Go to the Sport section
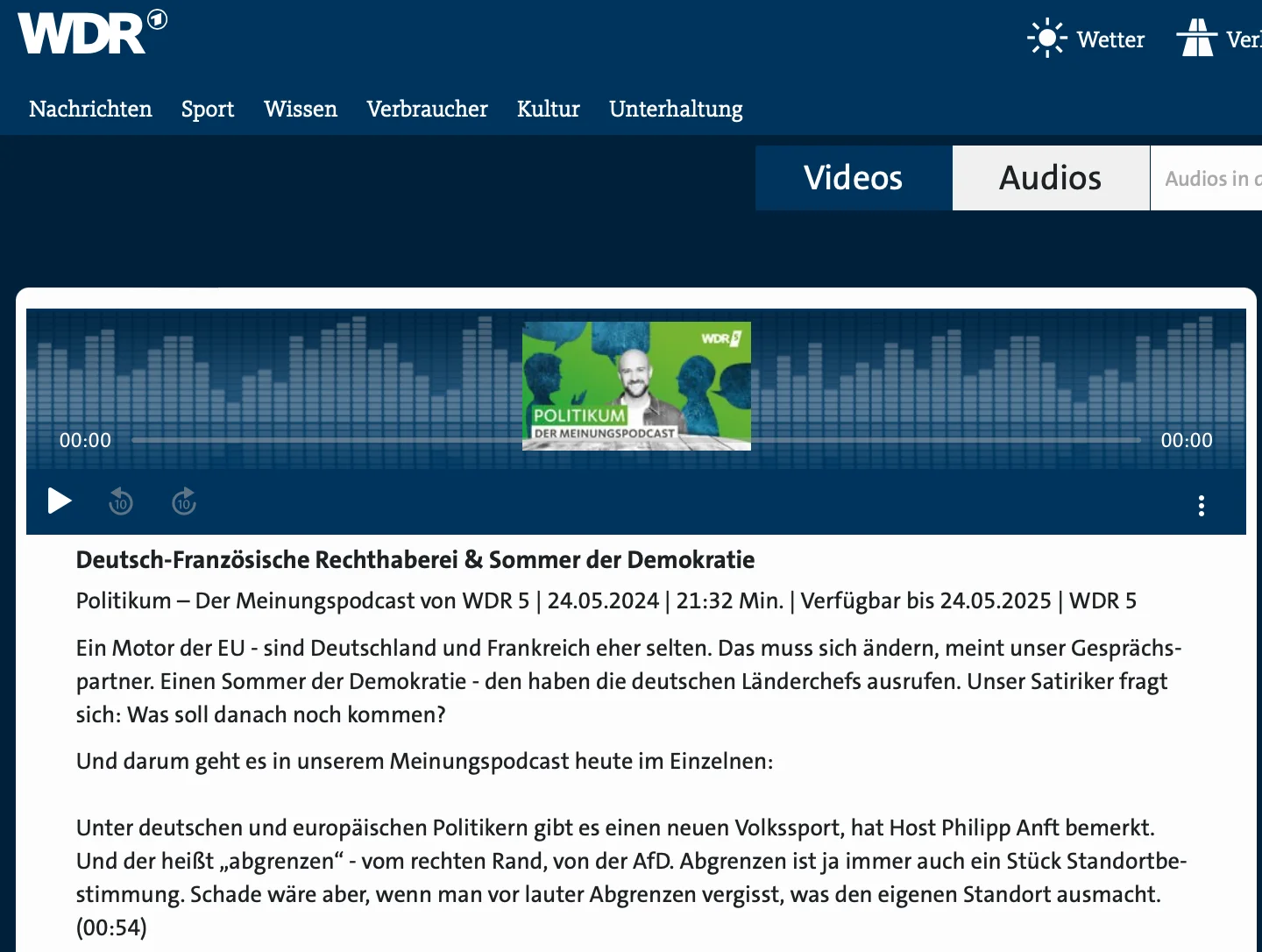This screenshot has width=1262, height=952. pyautogui.click(x=208, y=109)
